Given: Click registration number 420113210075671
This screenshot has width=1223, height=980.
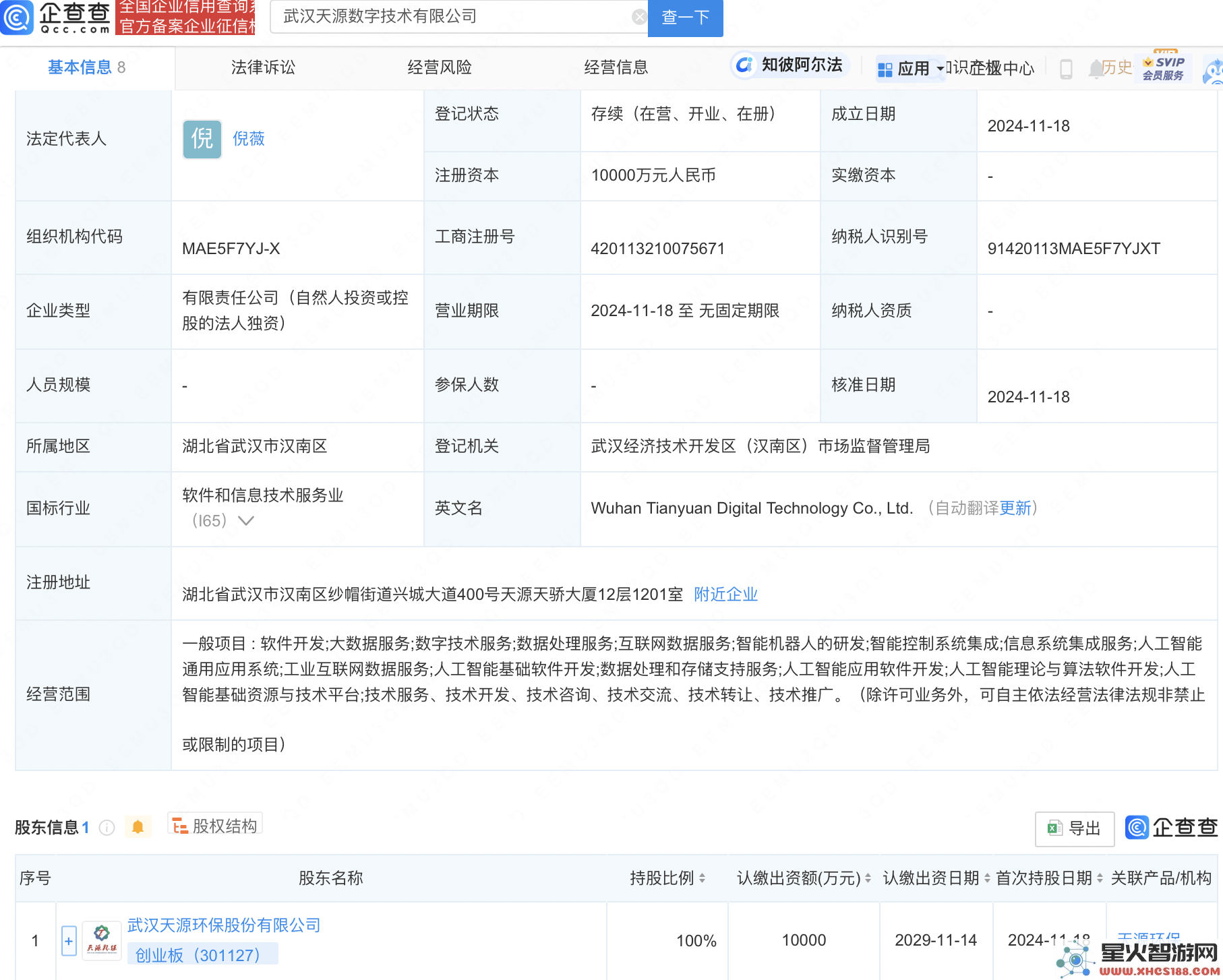Looking at the screenshot, I should coord(657,249).
